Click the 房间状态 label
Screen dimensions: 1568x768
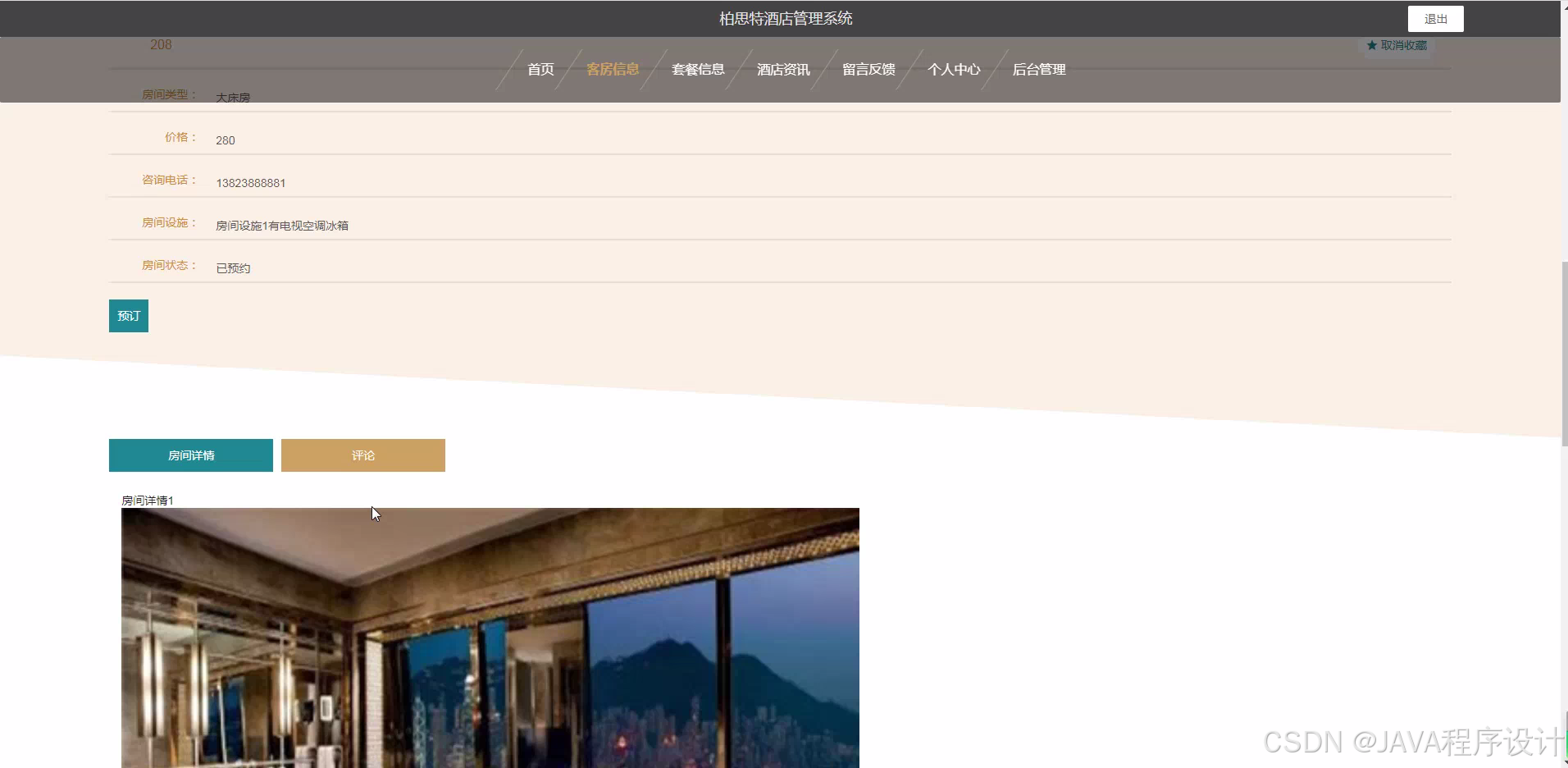click(169, 265)
